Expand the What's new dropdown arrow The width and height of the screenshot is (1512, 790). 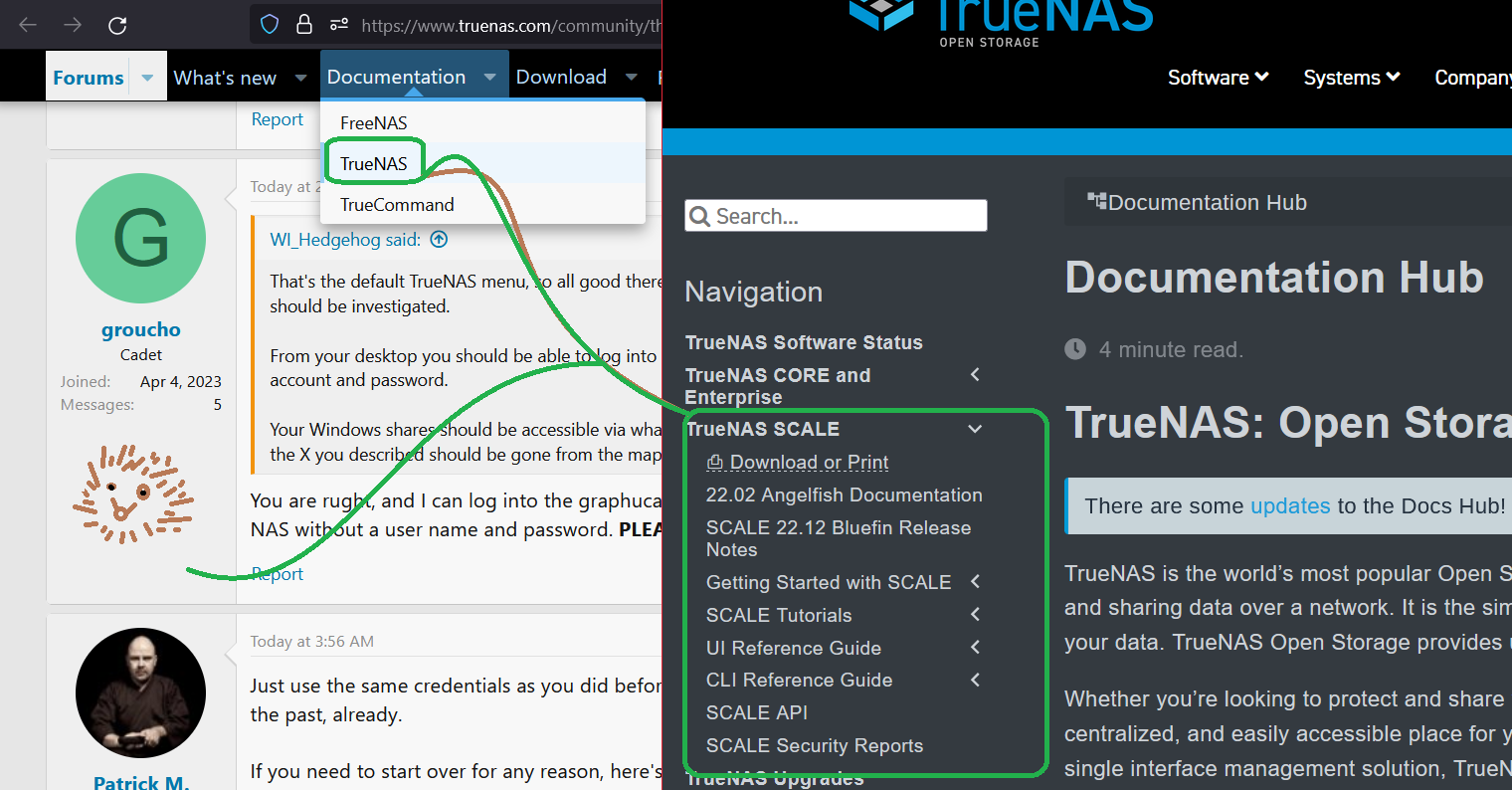pos(300,78)
